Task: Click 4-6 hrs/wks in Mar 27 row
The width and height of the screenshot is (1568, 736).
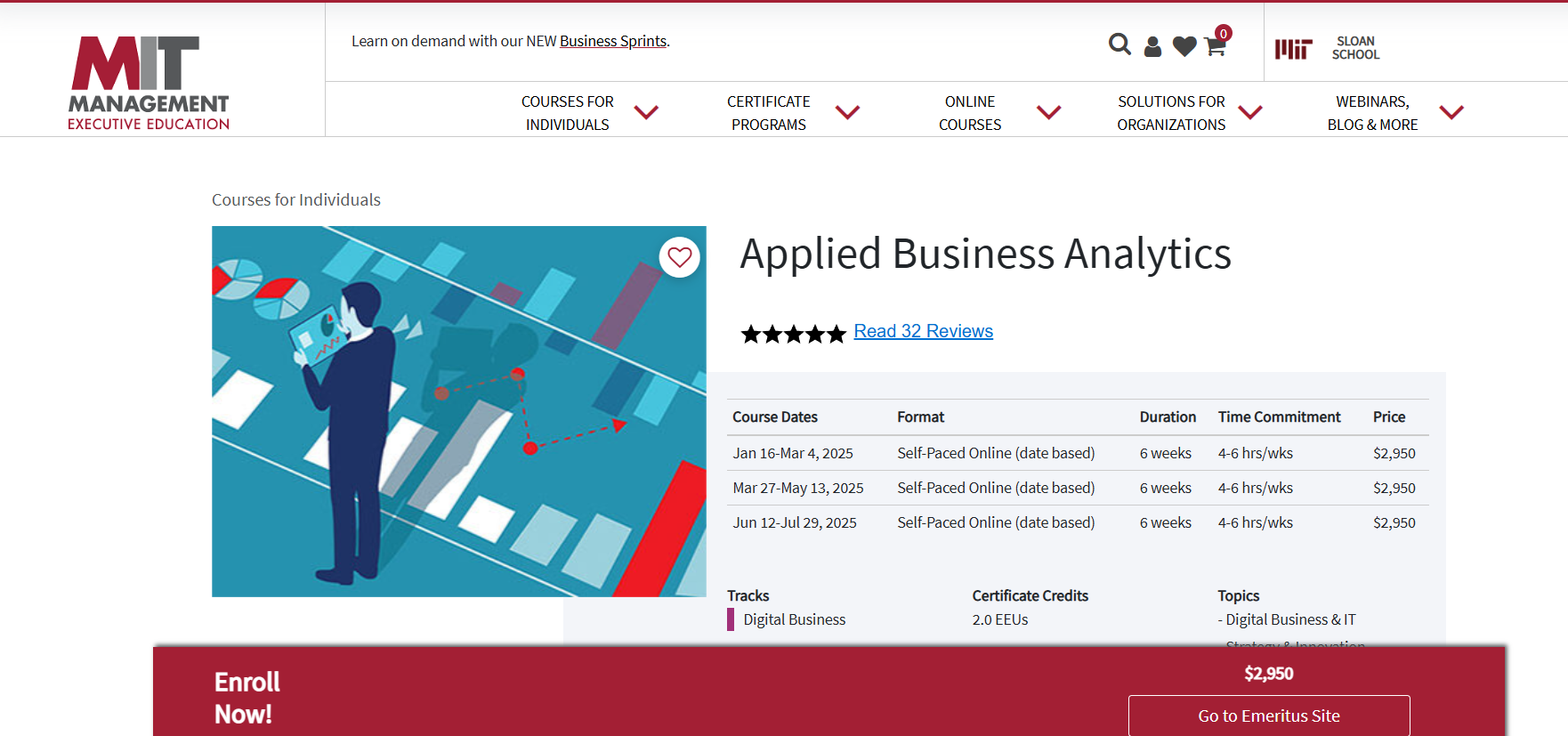Action: pos(1256,488)
